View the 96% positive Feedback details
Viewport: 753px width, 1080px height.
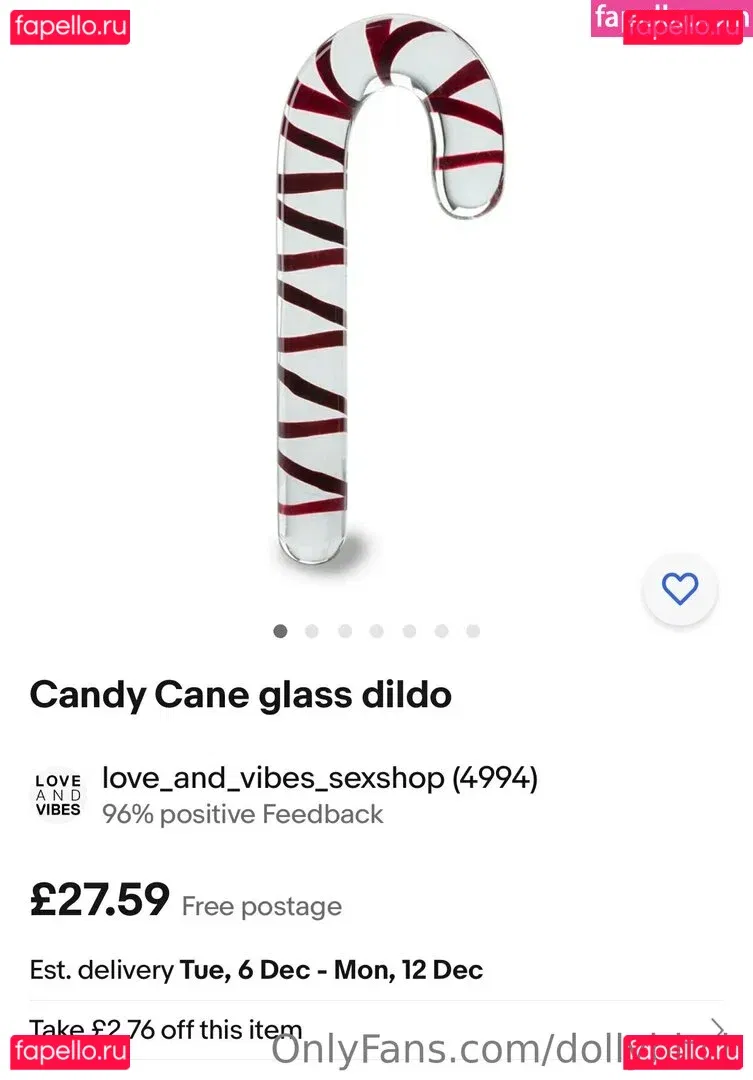pos(243,814)
